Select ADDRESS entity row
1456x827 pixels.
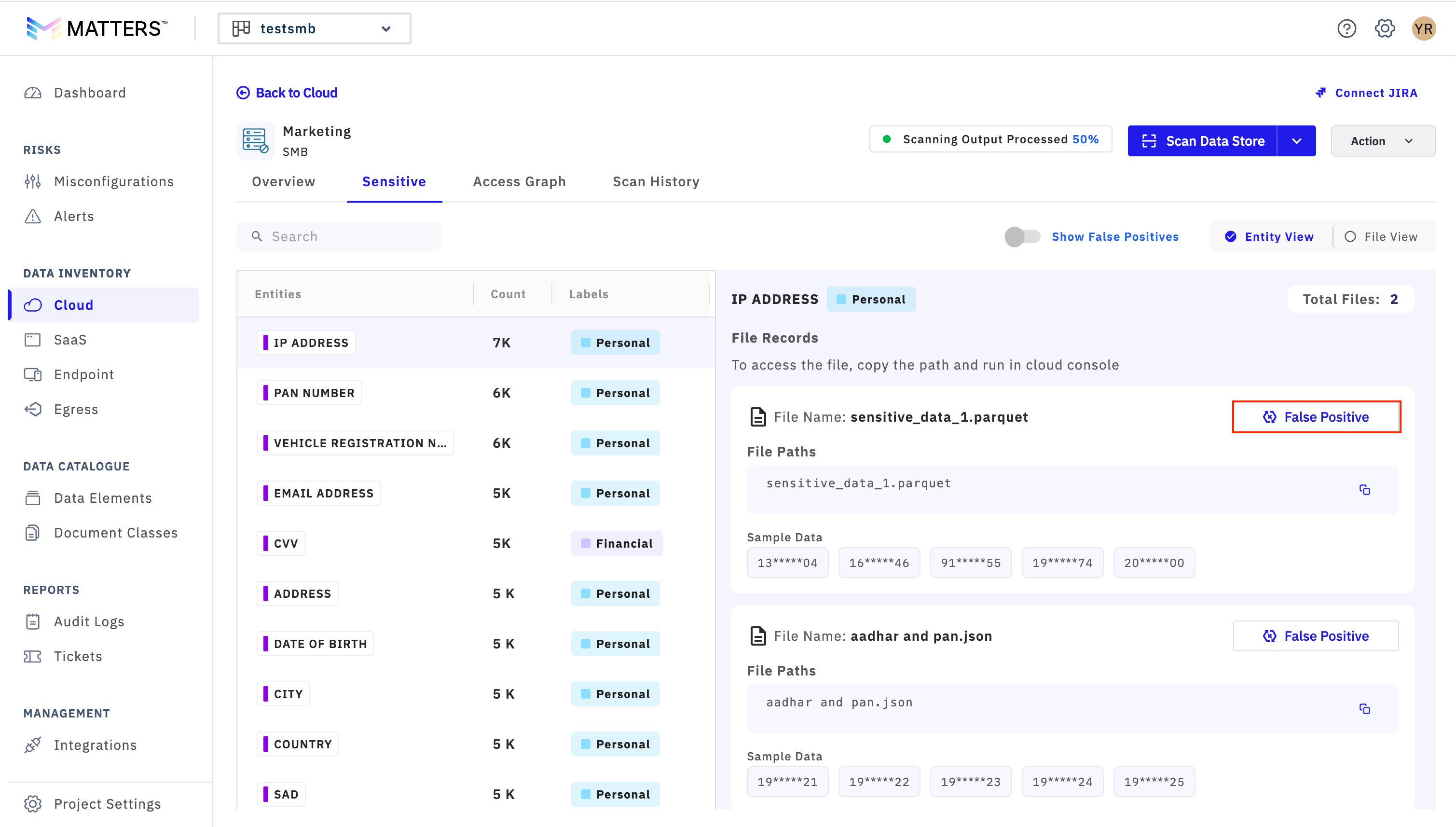476,593
